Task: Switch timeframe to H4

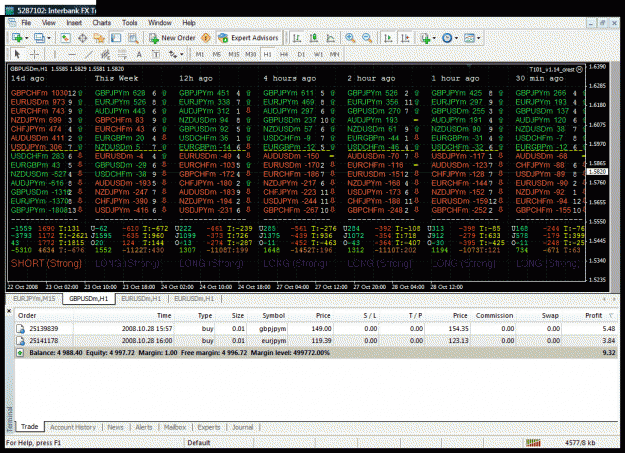Action: pos(284,54)
